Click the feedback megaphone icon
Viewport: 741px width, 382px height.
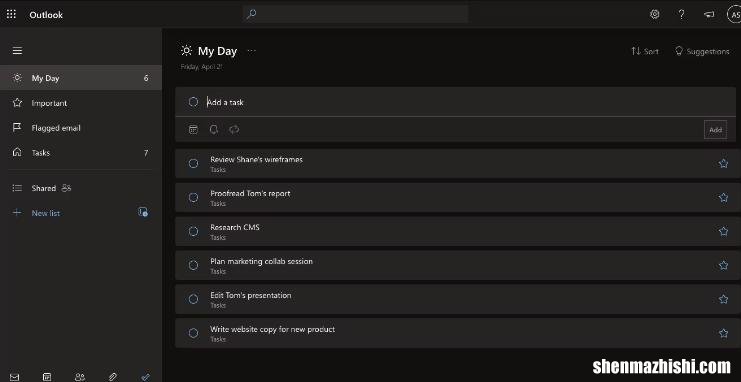(709, 14)
